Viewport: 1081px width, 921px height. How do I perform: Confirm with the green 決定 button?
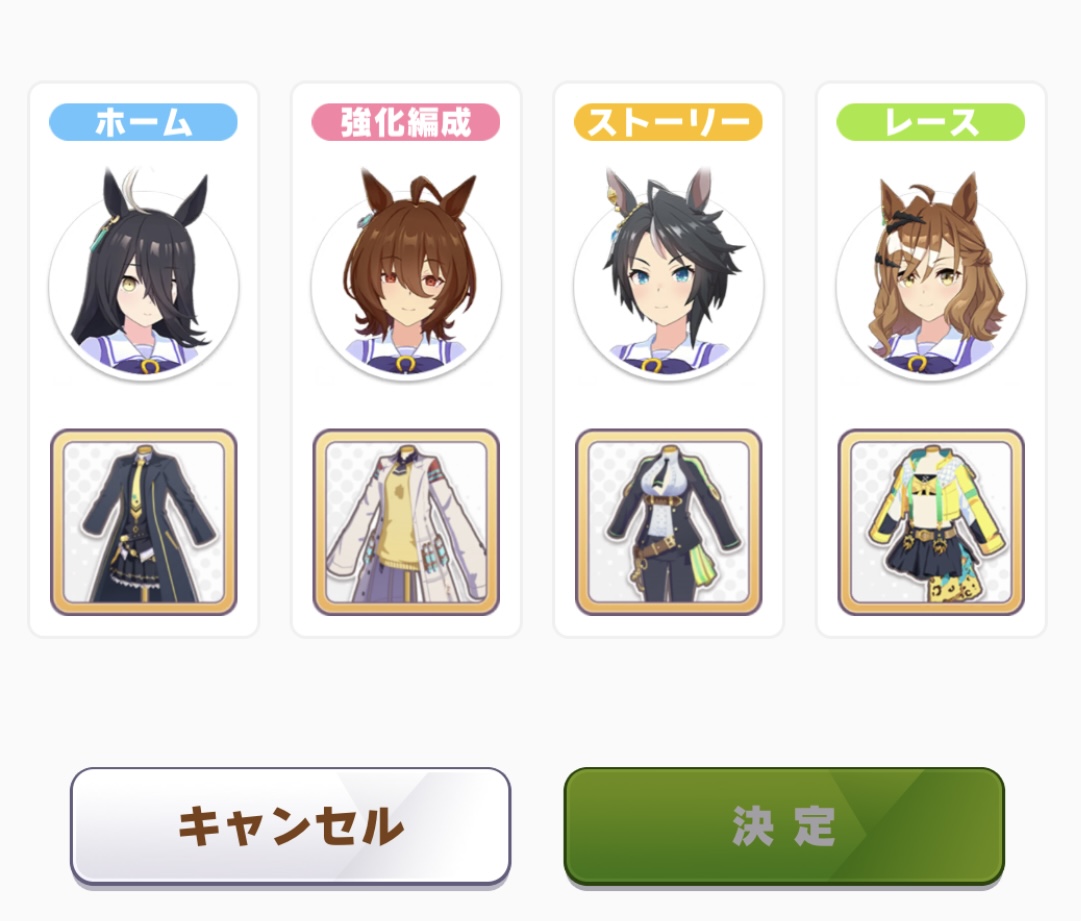(784, 826)
